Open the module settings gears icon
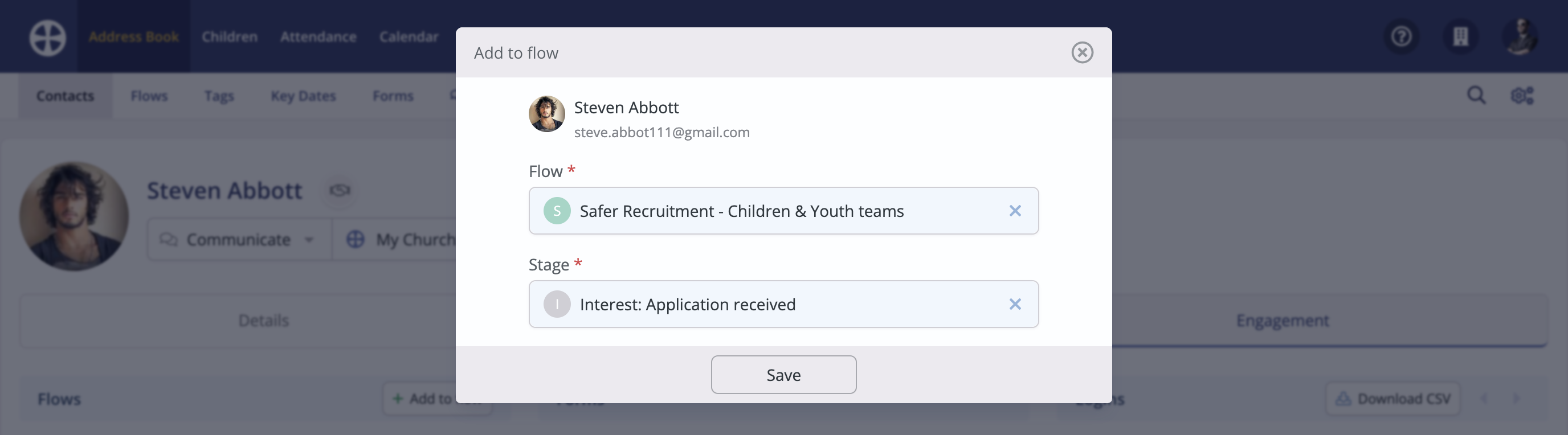The width and height of the screenshot is (1568, 435). click(x=1522, y=96)
